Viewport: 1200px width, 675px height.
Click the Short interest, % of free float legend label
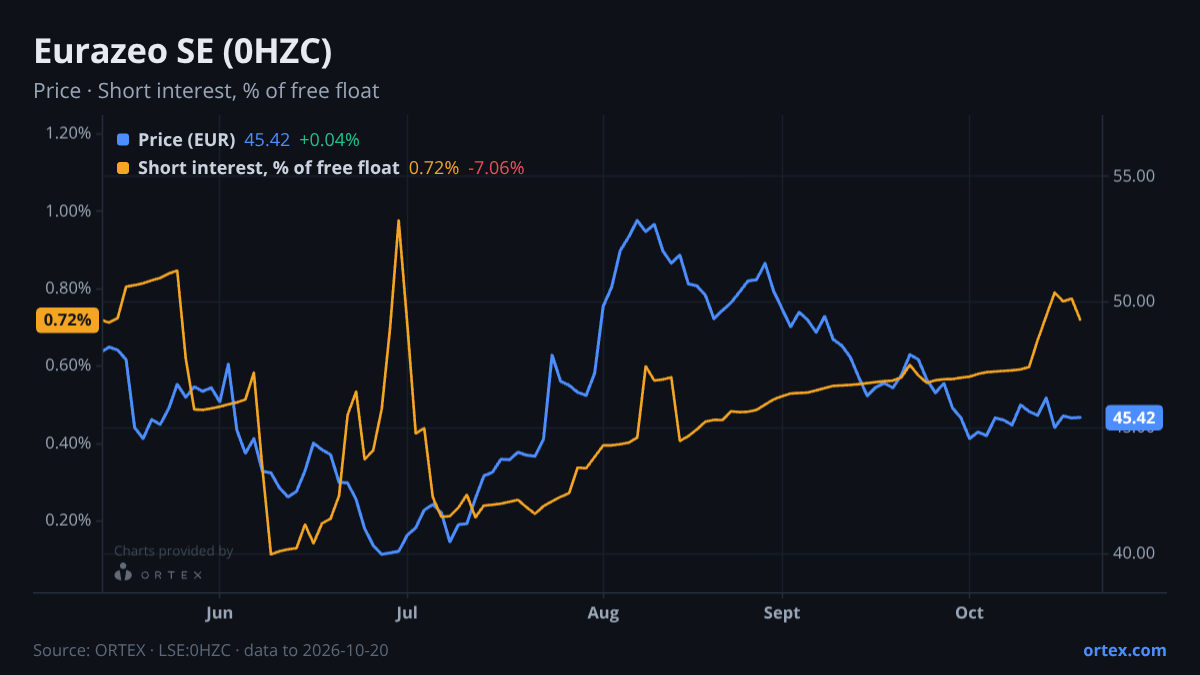(269, 168)
